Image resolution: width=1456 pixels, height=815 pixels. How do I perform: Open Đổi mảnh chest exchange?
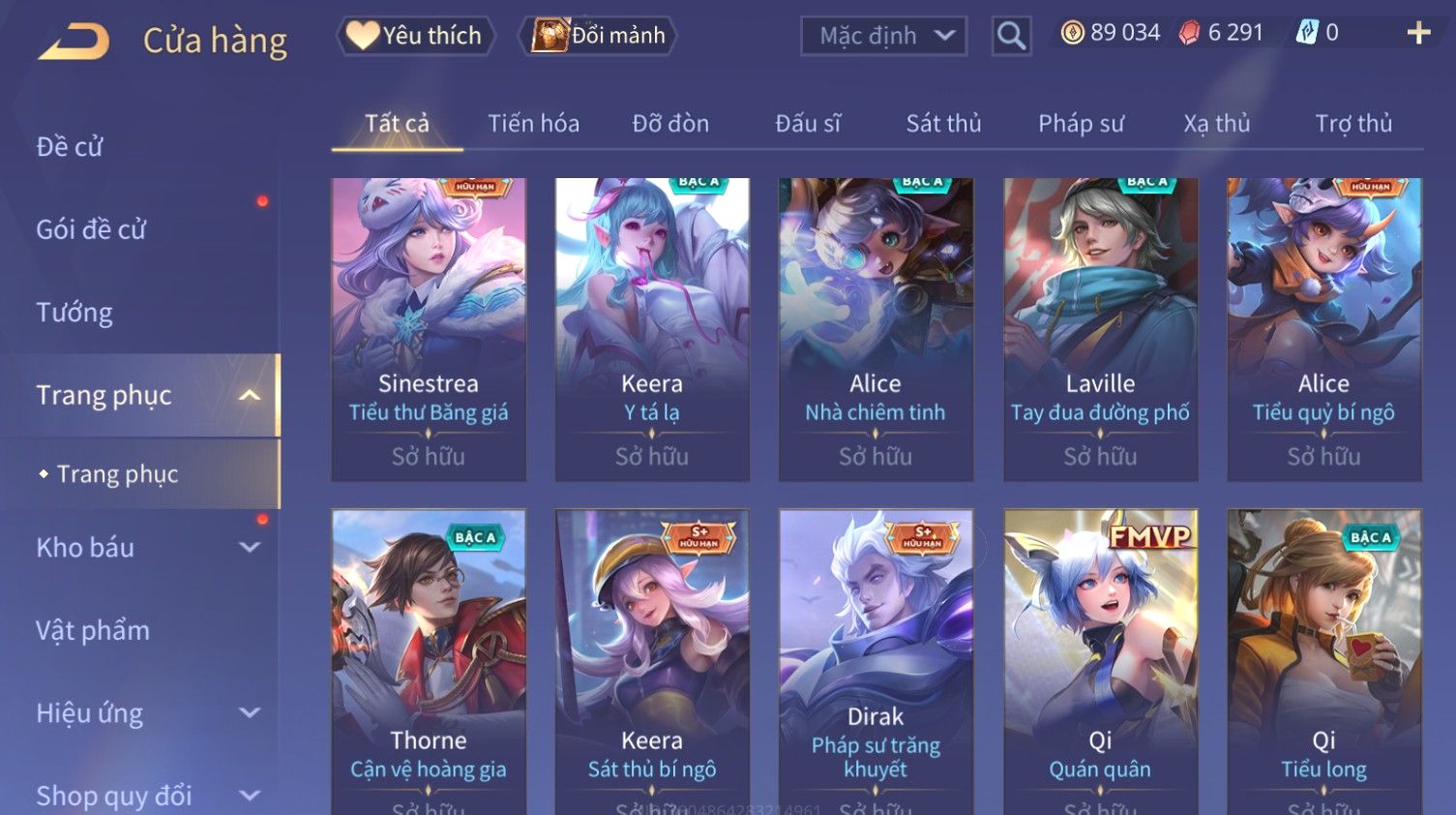[598, 36]
